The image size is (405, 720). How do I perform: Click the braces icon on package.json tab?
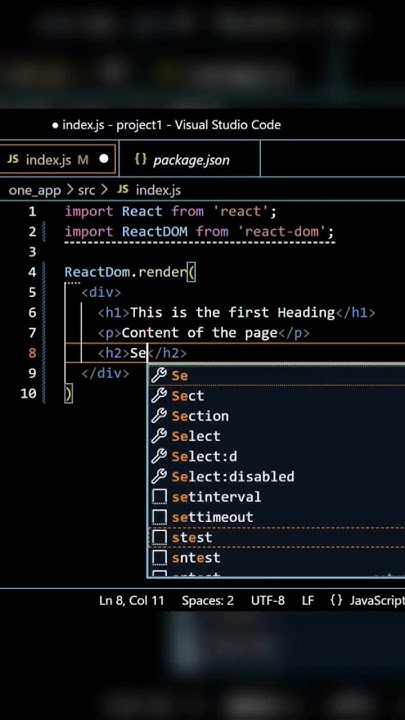[x=141, y=159]
